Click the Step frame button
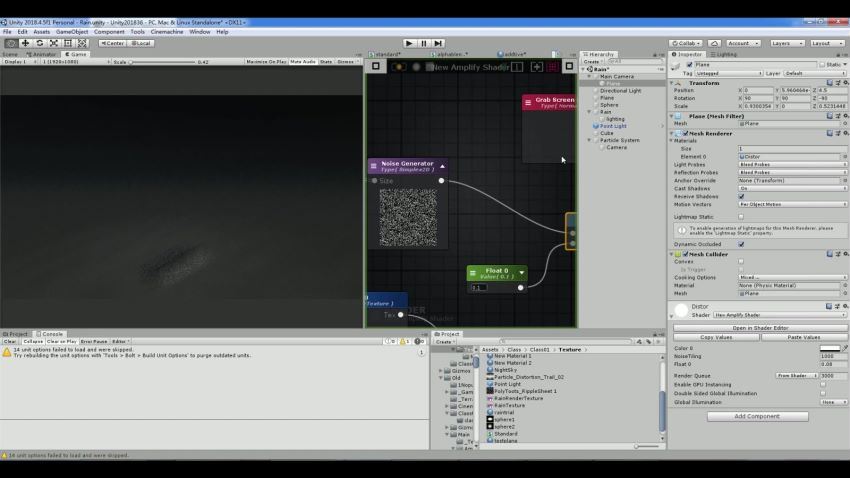The height and width of the screenshot is (478, 850). pyautogui.click(x=438, y=43)
